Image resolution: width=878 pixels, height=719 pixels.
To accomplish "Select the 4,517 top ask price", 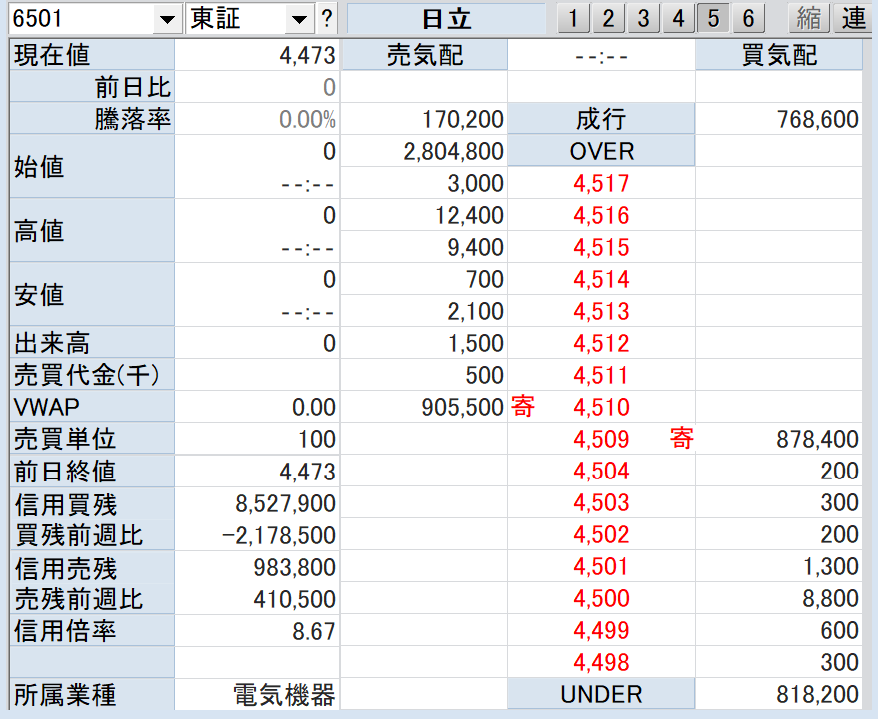I will 601,184.
